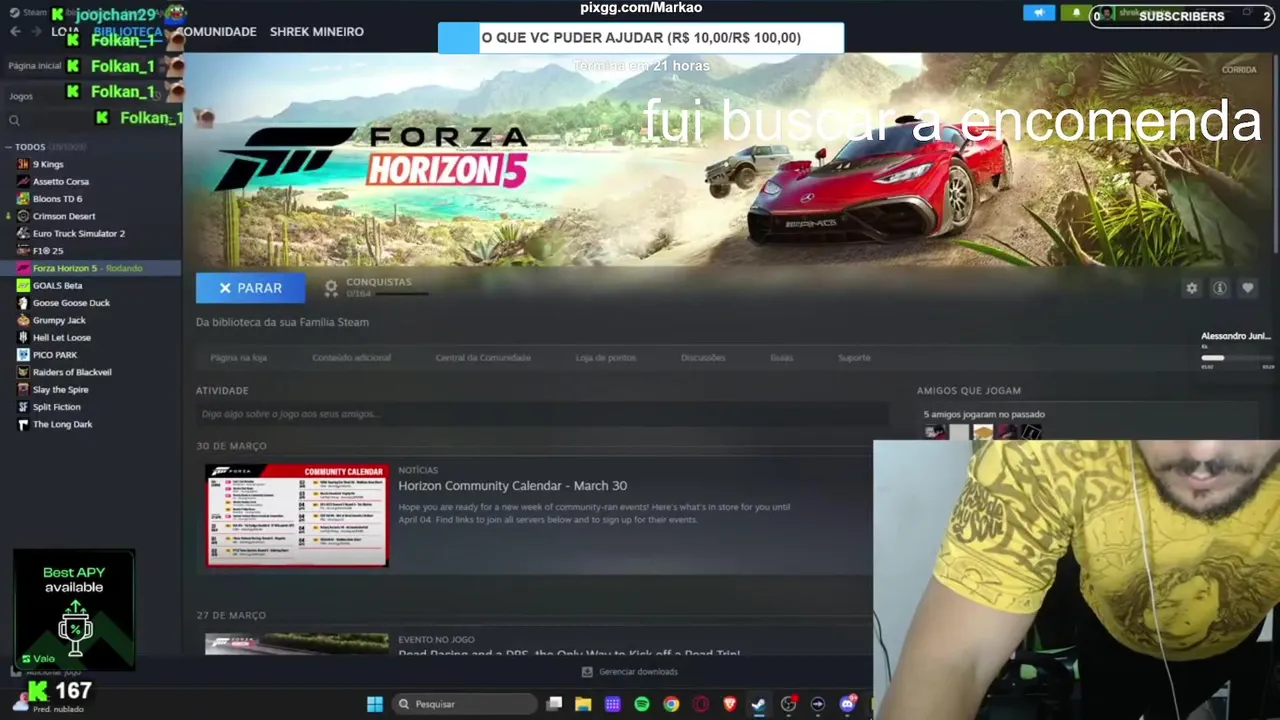
Task: Click 5 amigos jogaram no passado
Action: point(984,414)
